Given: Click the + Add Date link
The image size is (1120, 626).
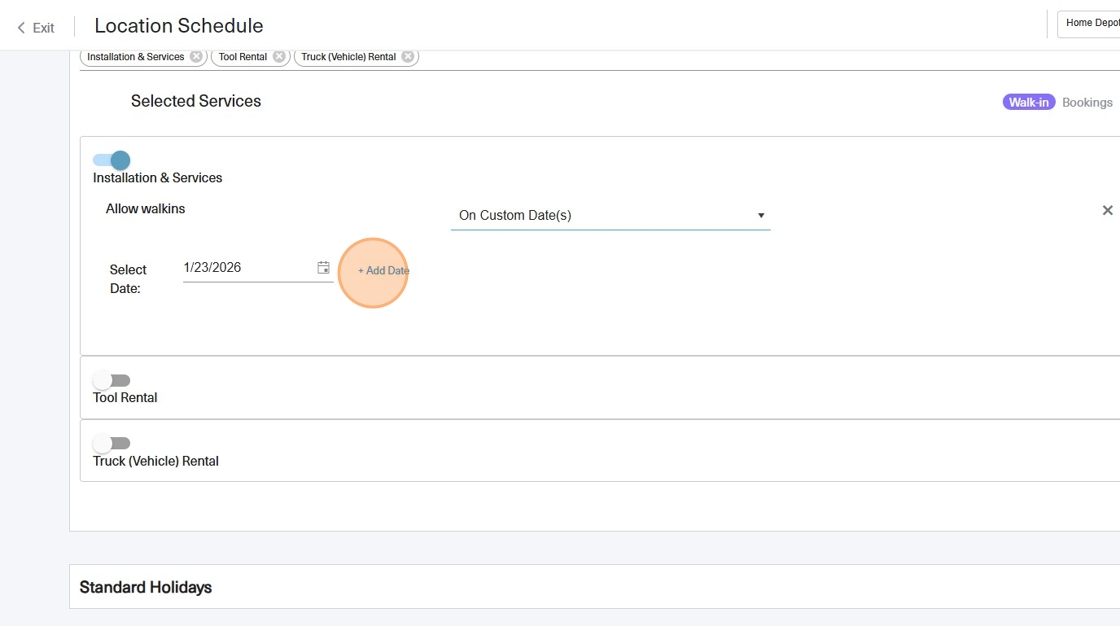Looking at the screenshot, I should tap(383, 271).
